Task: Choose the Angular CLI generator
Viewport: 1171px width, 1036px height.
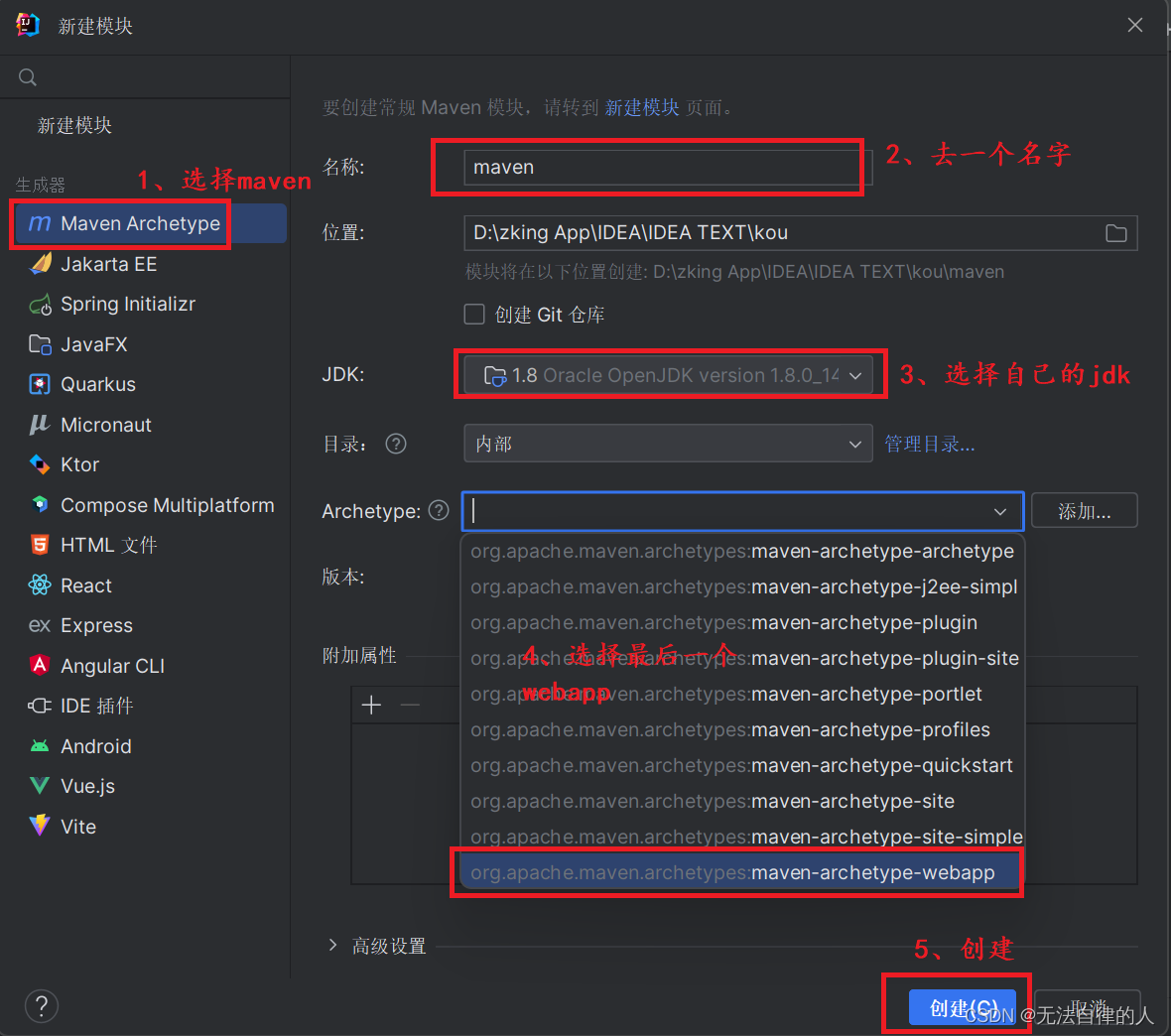Action: coord(113,665)
